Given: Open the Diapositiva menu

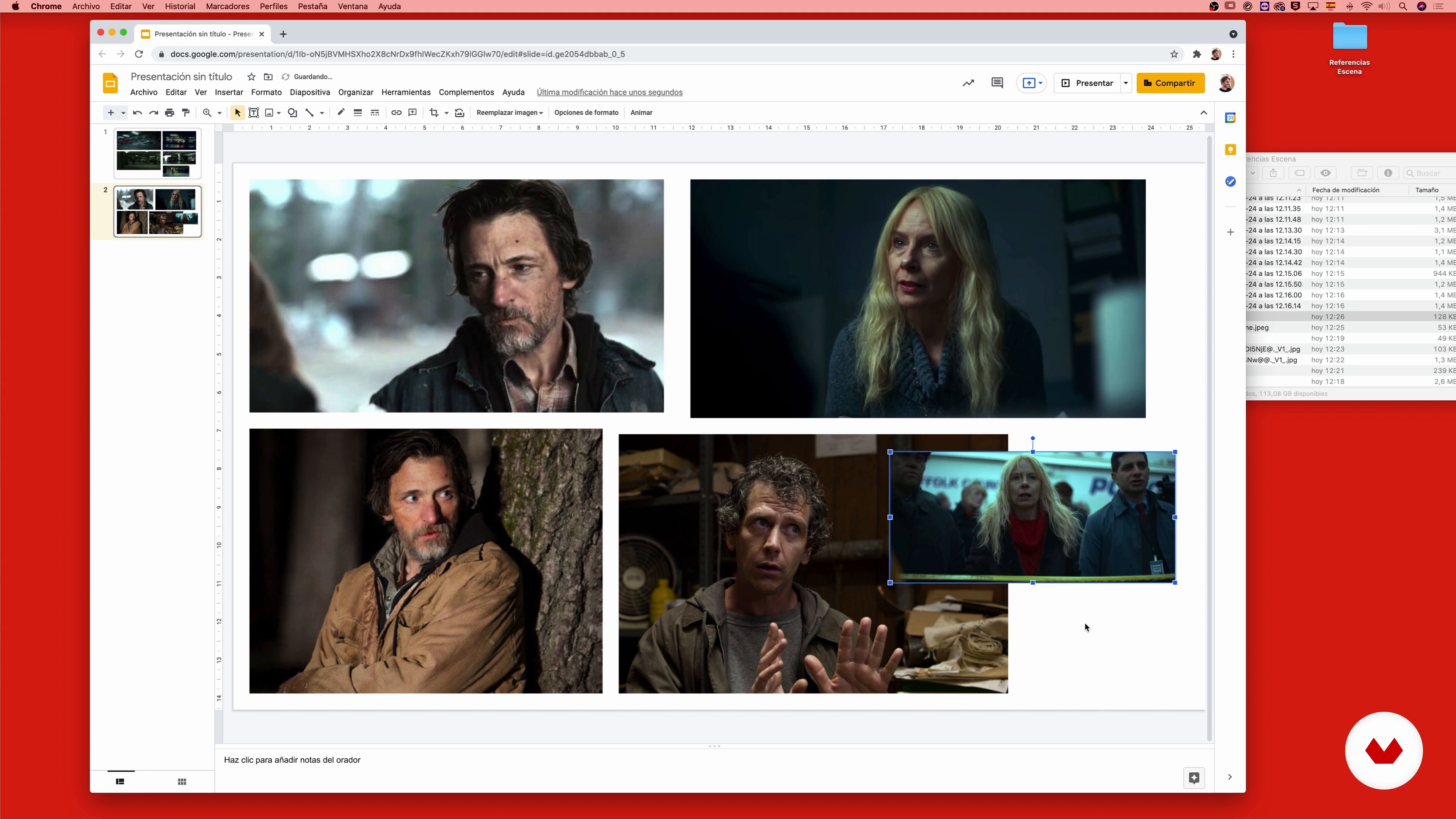Looking at the screenshot, I should tap(310, 92).
